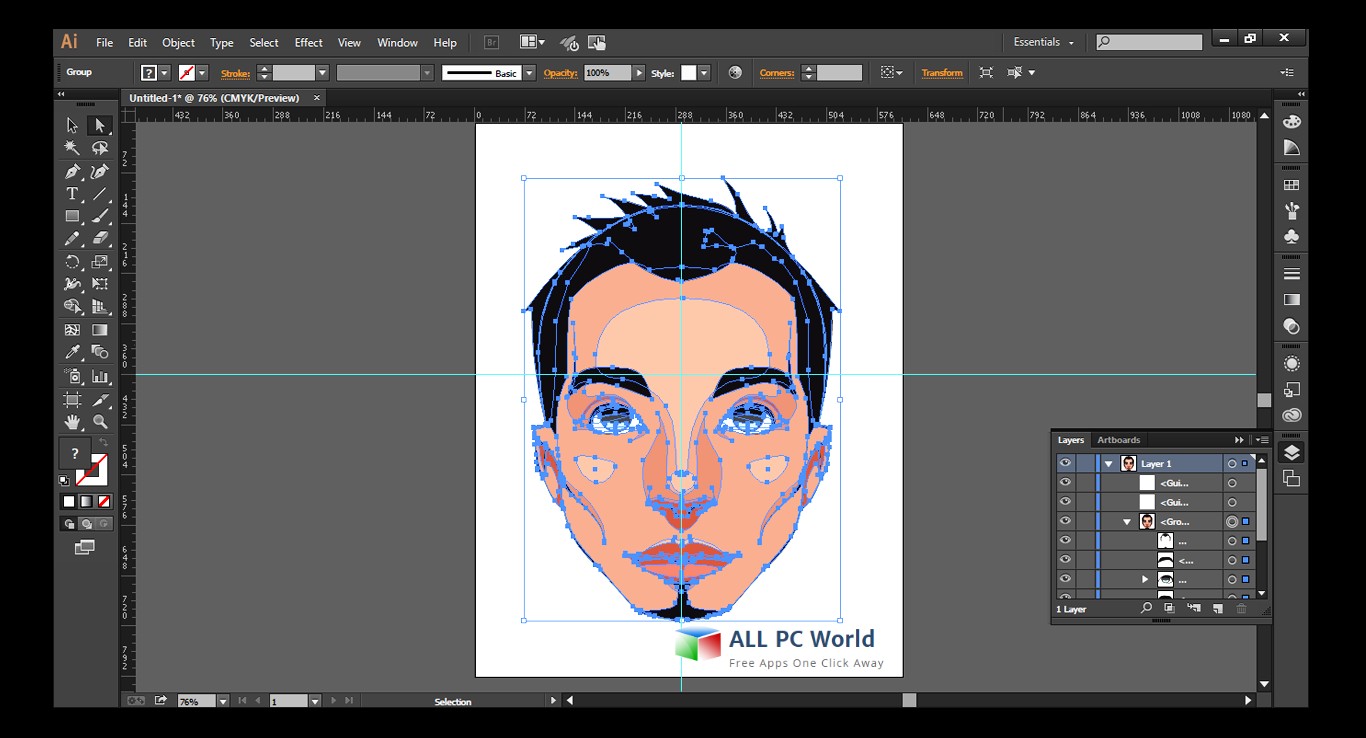Open the Window menu
1366x738 pixels.
click(x=397, y=42)
